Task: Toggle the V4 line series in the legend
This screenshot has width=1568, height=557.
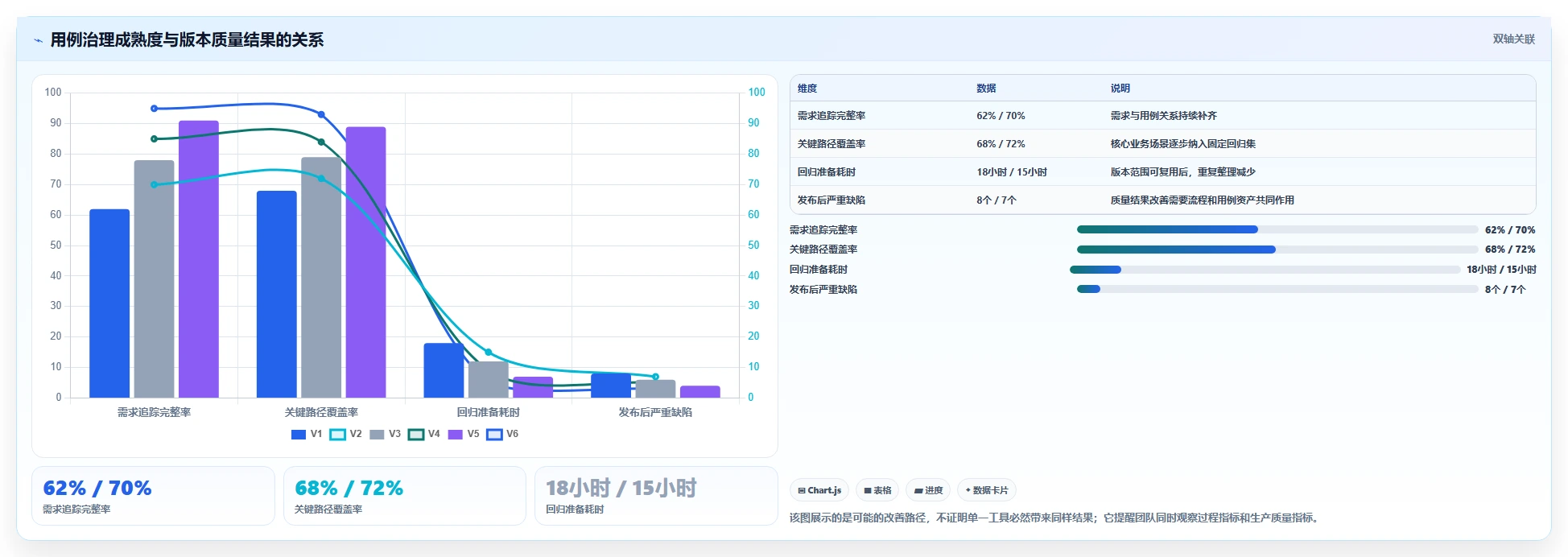Action: (x=424, y=434)
